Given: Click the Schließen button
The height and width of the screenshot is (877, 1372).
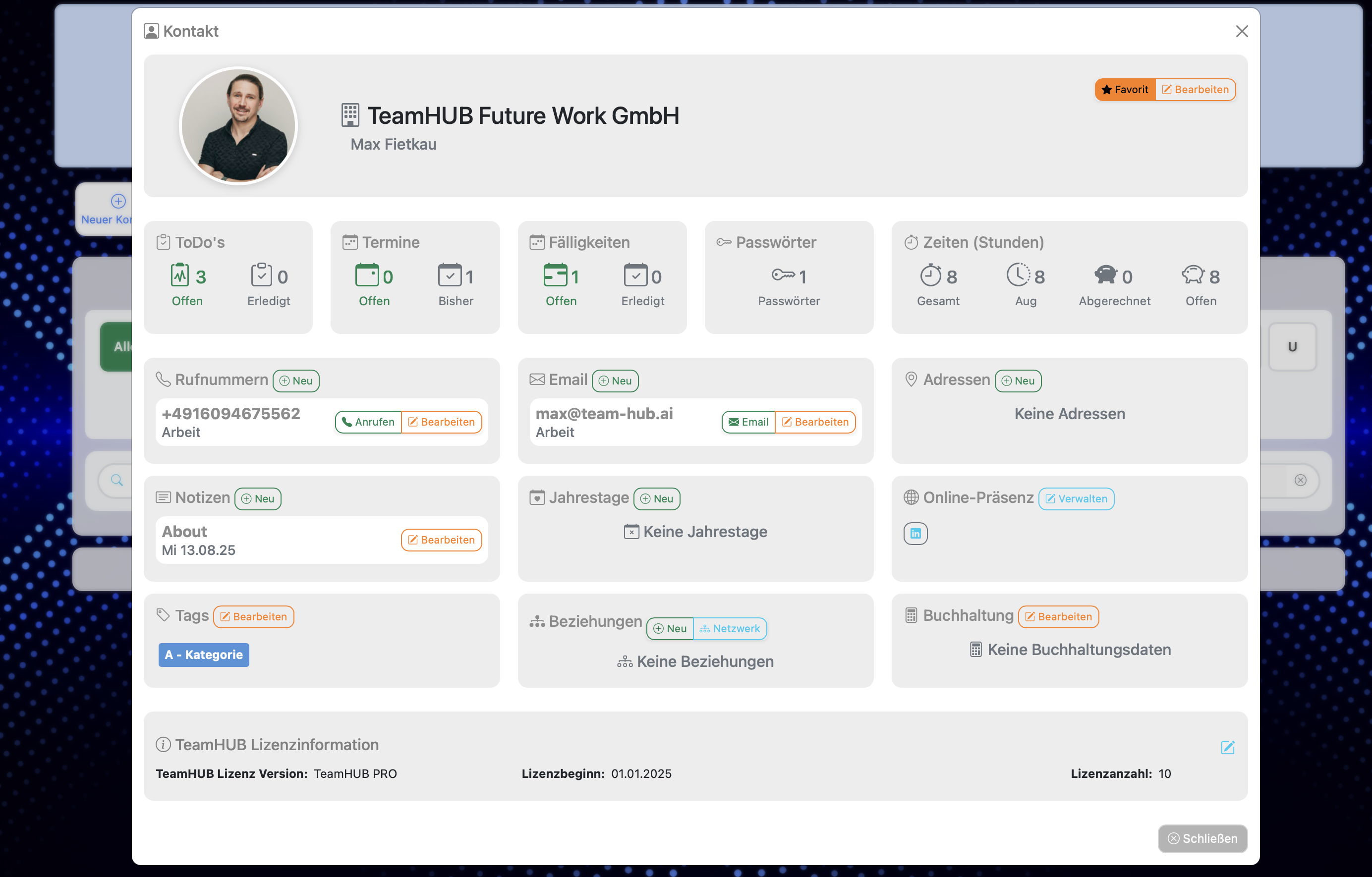Looking at the screenshot, I should click(x=1202, y=839).
